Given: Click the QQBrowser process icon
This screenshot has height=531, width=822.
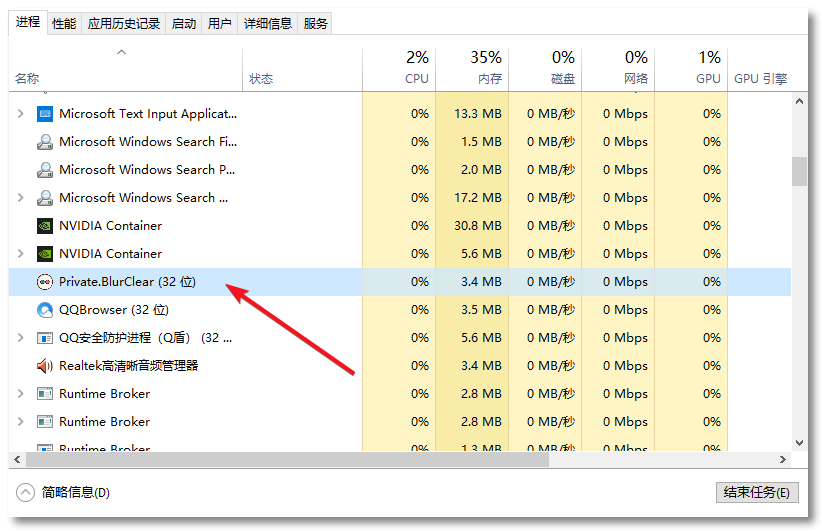Looking at the screenshot, I should pos(45,310).
